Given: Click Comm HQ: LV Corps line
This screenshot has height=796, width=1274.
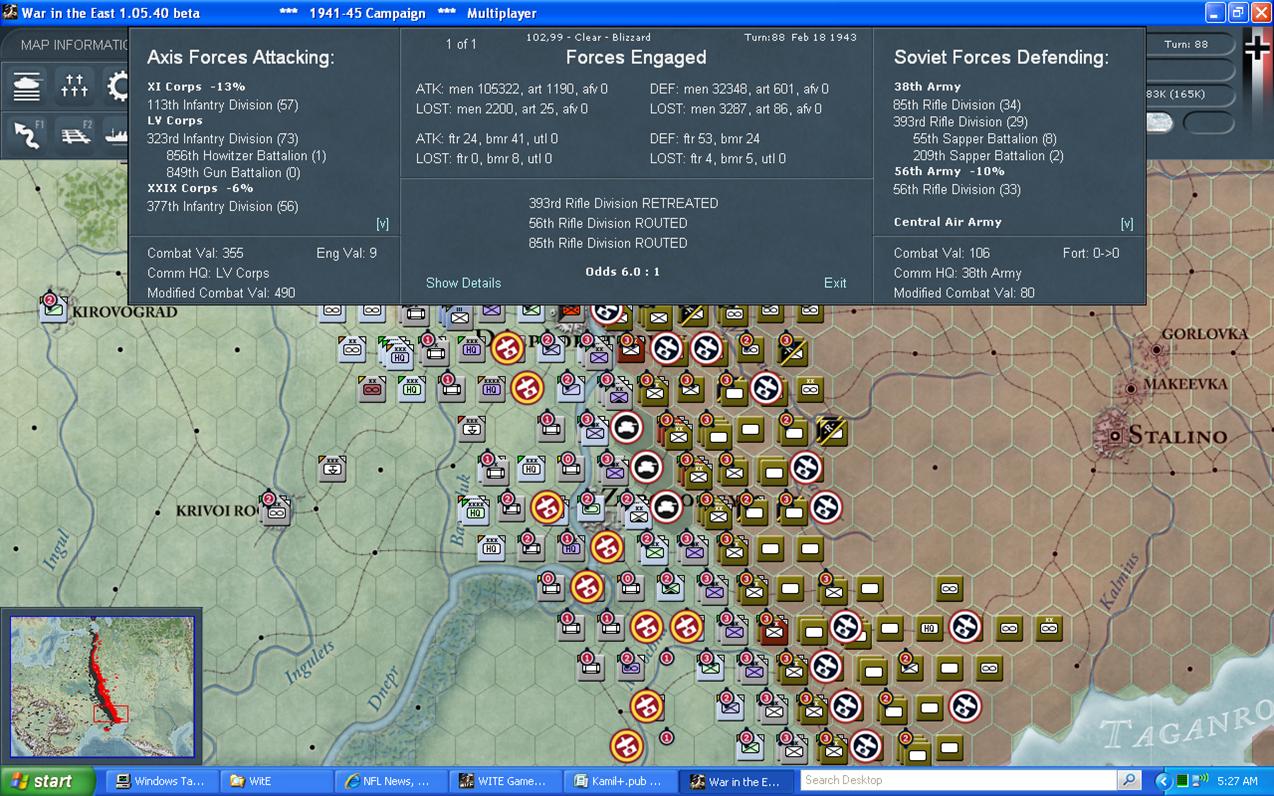Looking at the screenshot, I should 208,273.
